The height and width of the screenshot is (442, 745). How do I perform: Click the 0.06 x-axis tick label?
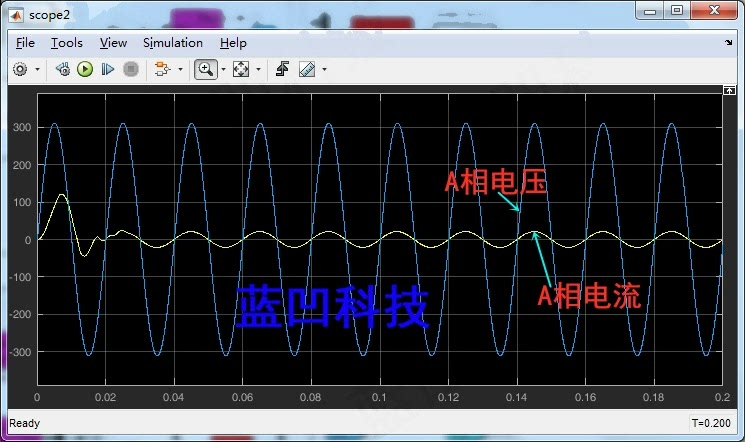[242, 397]
